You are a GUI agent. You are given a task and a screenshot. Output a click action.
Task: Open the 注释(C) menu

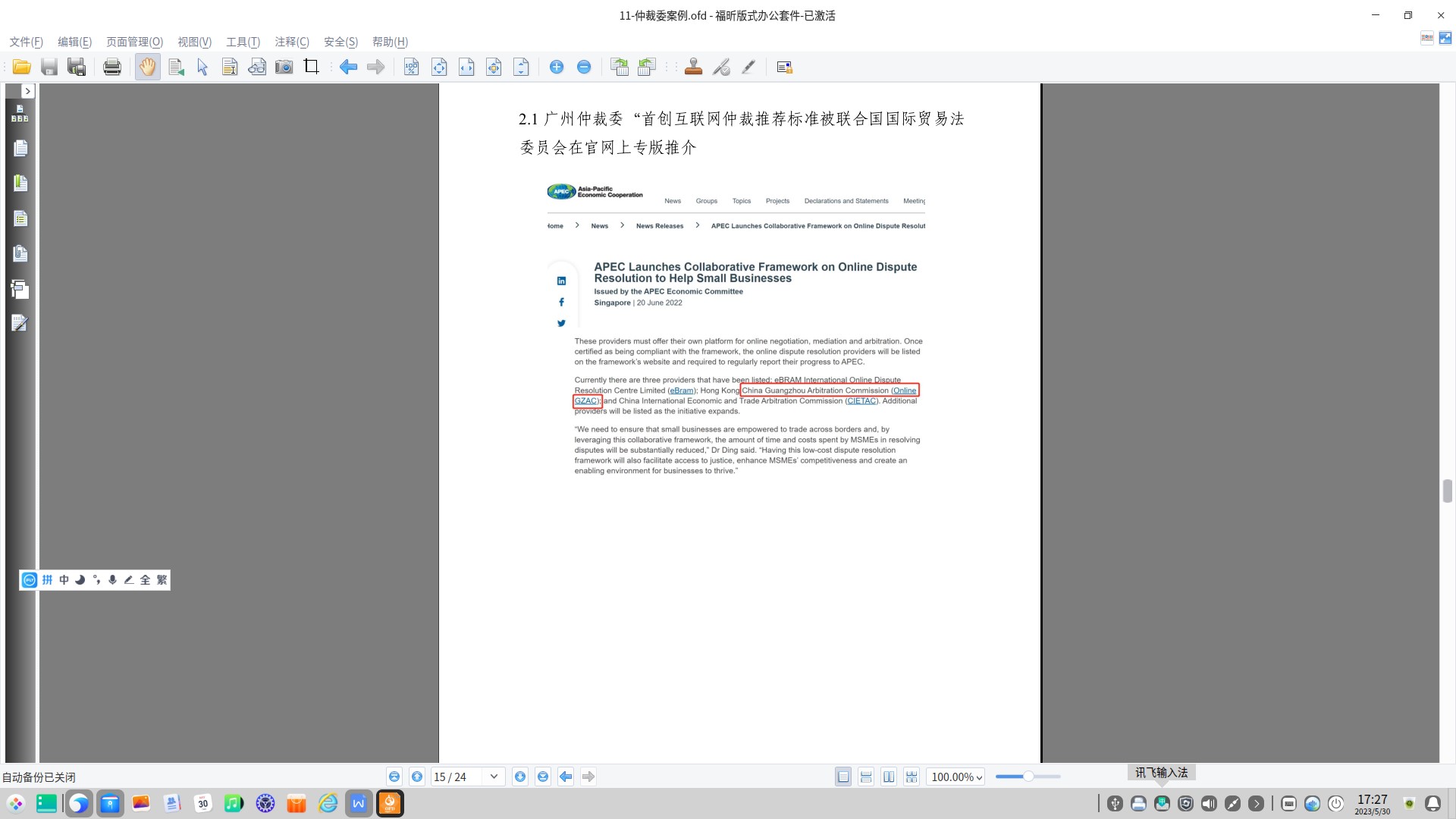pos(292,42)
